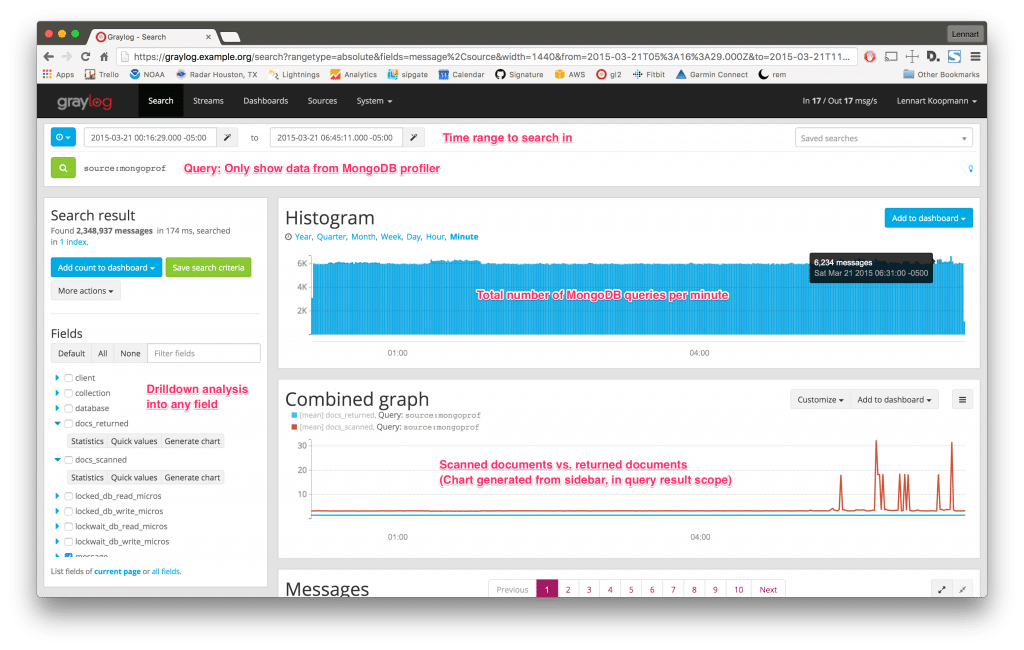Reload the page in the browser
The width and height of the screenshot is (1024, 650).
pos(86,57)
